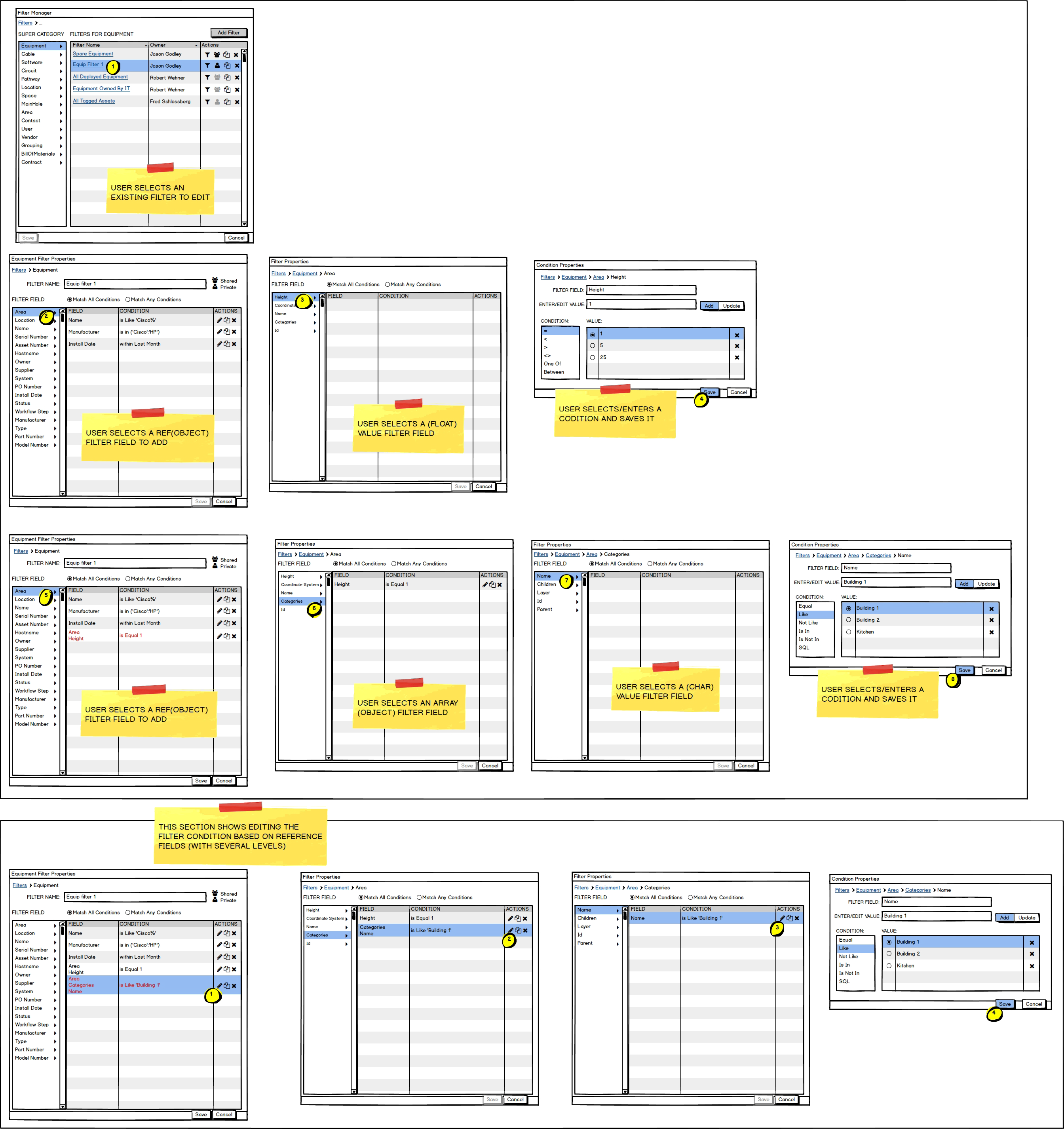Delete the Spare Equipment filter
The image size is (1064, 1129).
236,55
